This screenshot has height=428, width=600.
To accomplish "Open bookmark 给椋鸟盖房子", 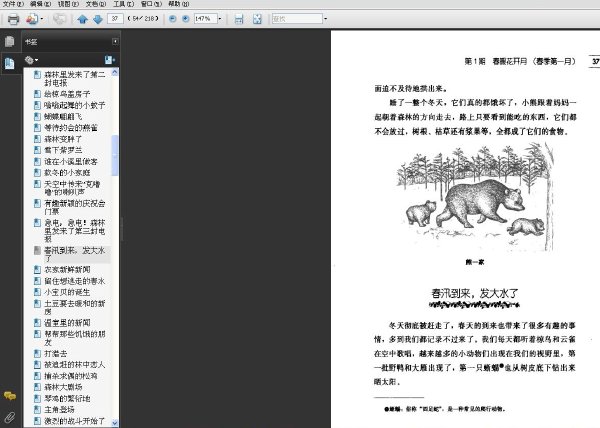I will point(67,94).
